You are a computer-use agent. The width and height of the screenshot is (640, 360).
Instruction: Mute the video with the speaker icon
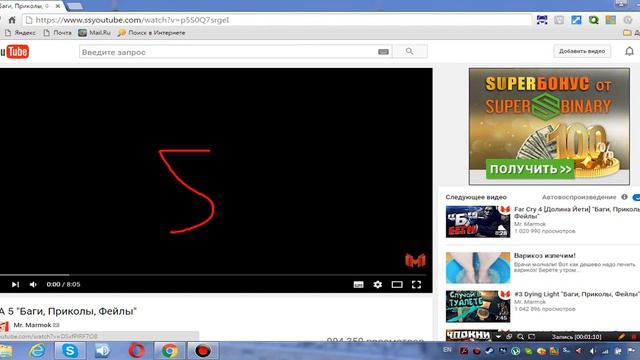33,284
